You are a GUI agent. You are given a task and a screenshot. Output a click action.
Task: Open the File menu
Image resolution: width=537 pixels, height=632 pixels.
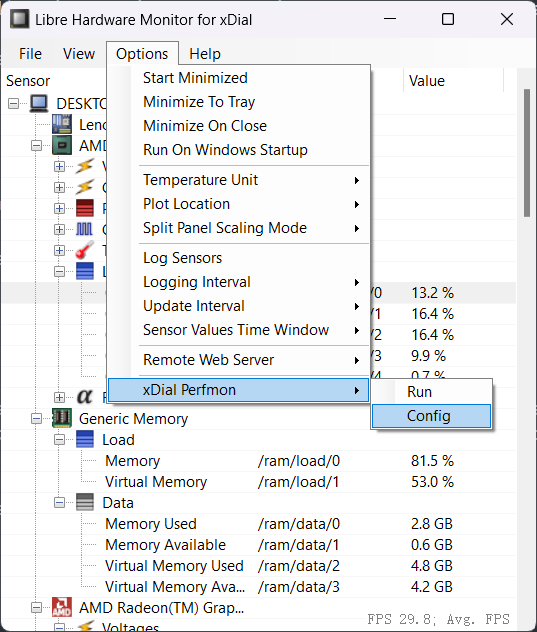click(x=30, y=54)
